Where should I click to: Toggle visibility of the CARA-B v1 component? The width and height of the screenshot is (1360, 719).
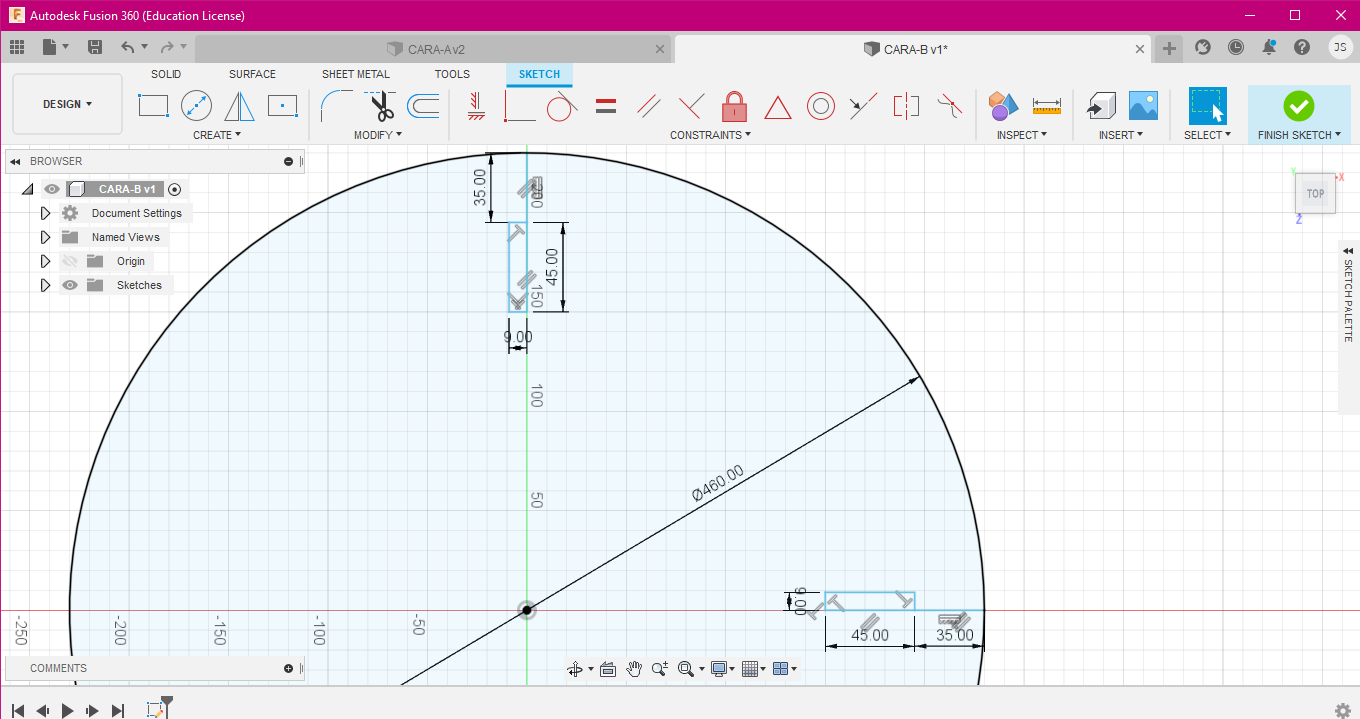[52, 189]
